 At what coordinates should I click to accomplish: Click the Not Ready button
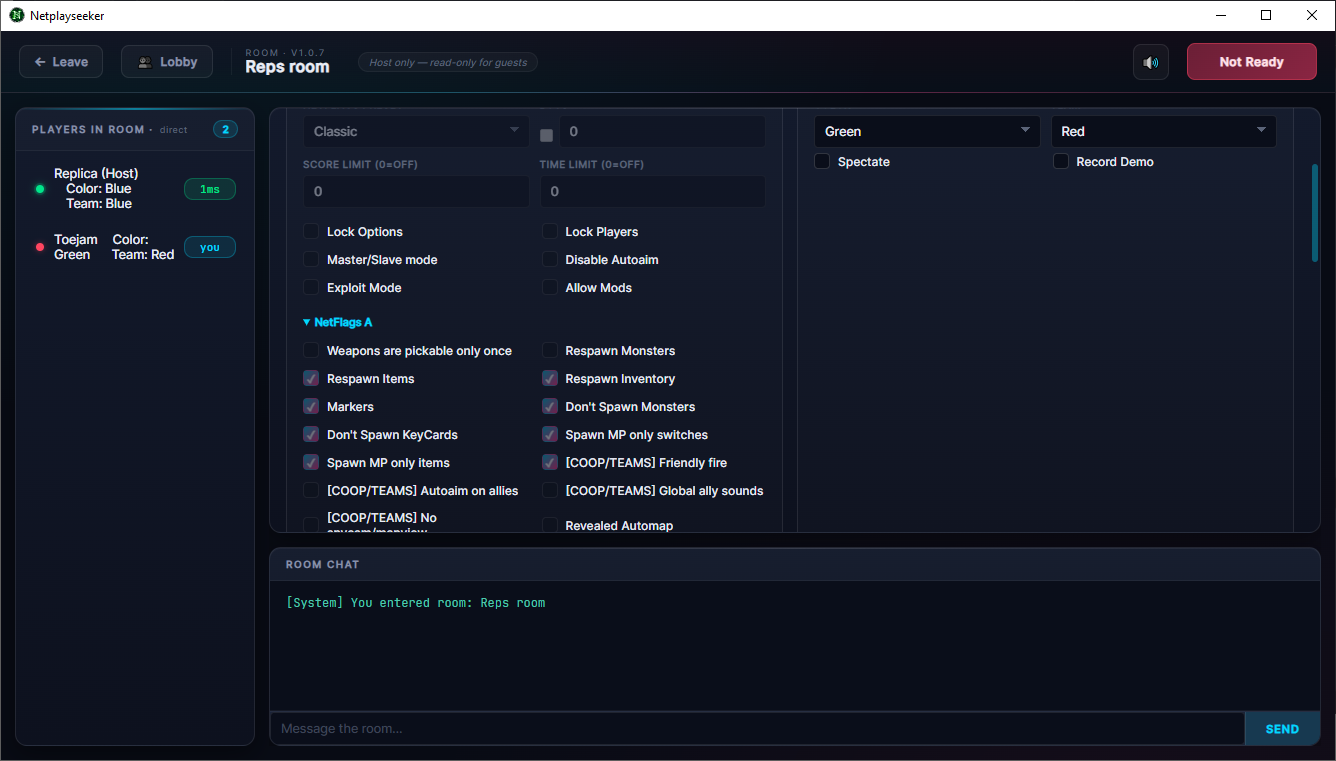(1251, 62)
